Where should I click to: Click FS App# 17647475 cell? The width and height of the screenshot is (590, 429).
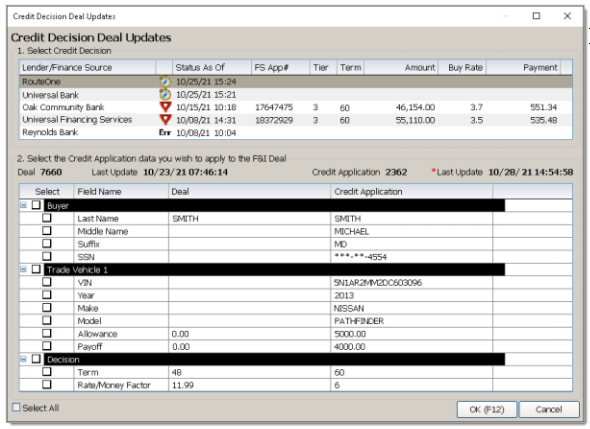click(x=274, y=107)
